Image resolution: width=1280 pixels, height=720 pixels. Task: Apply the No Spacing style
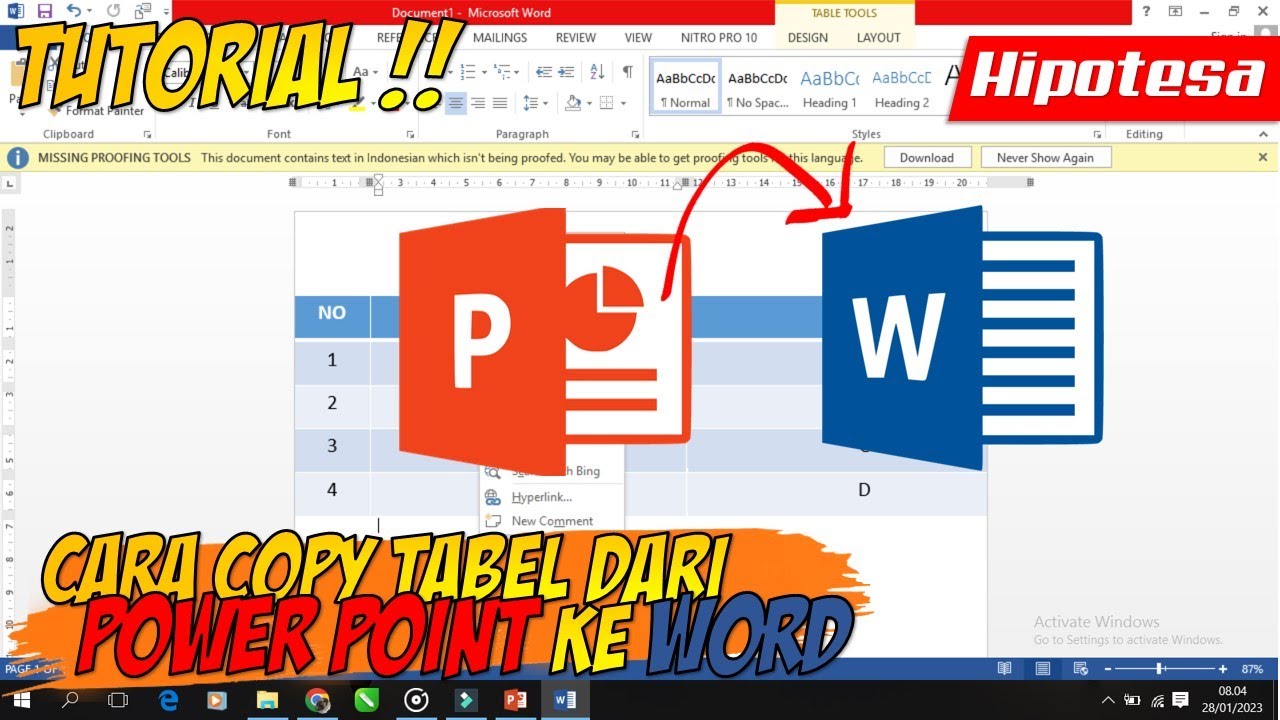[x=757, y=87]
